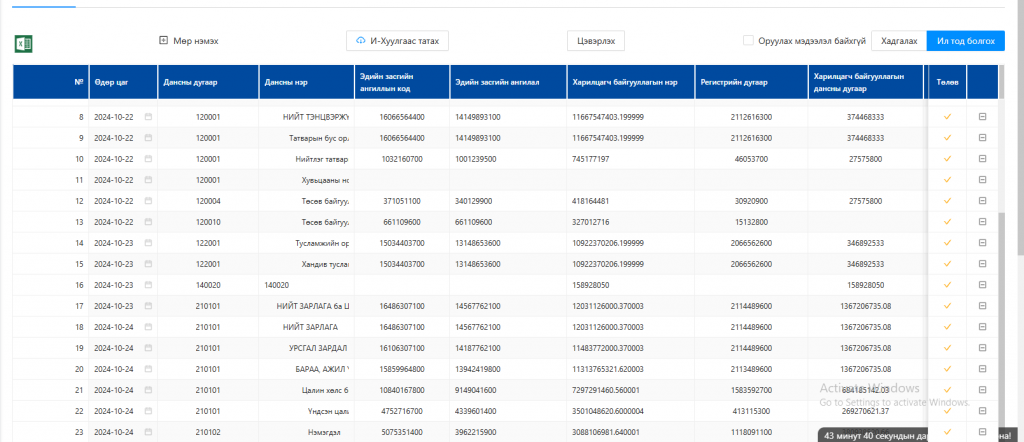Click cloud download icon on И-Хуулгаас татах
Image resolution: width=1024 pixels, height=442 pixels.
coord(360,40)
